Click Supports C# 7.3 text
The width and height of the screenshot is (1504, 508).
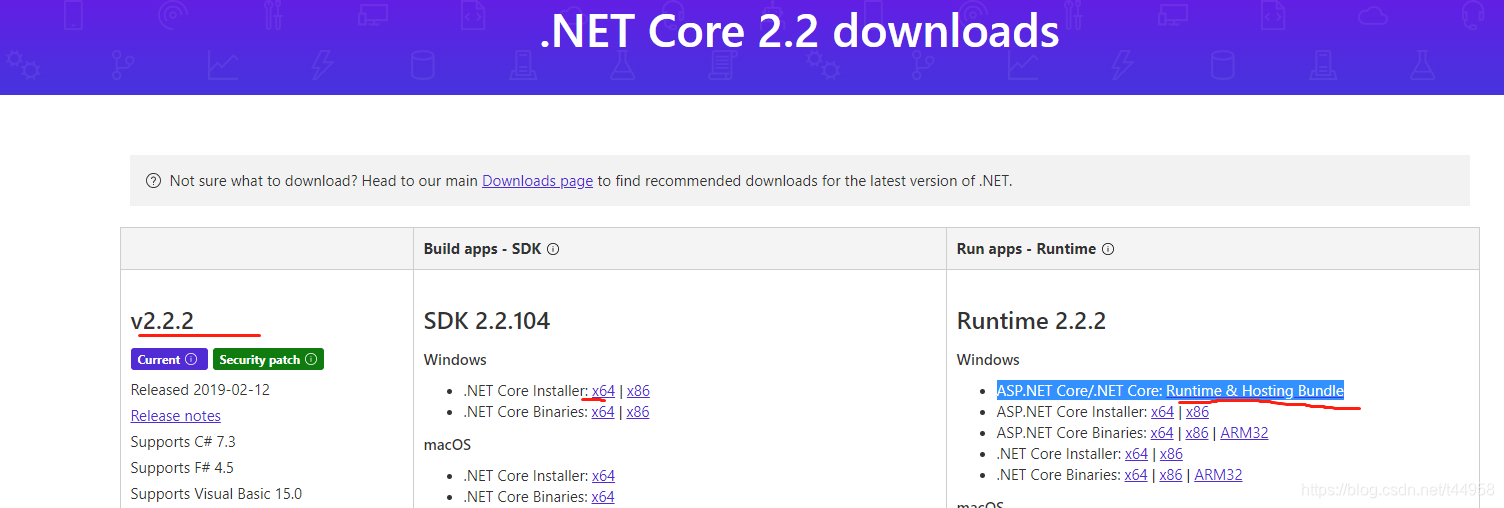point(183,442)
